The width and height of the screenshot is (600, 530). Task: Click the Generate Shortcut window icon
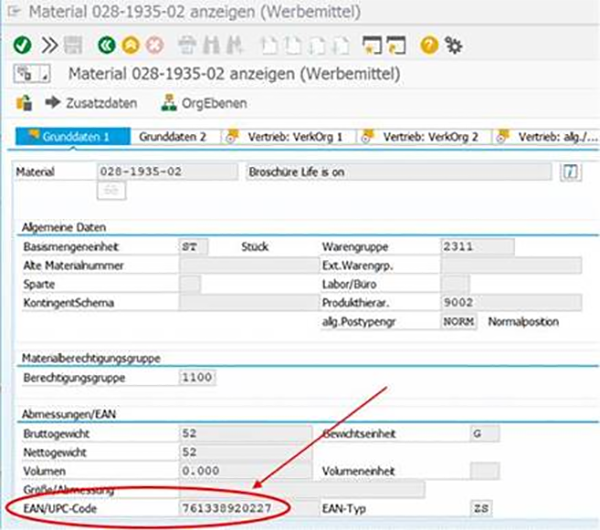click(x=396, y=45)
